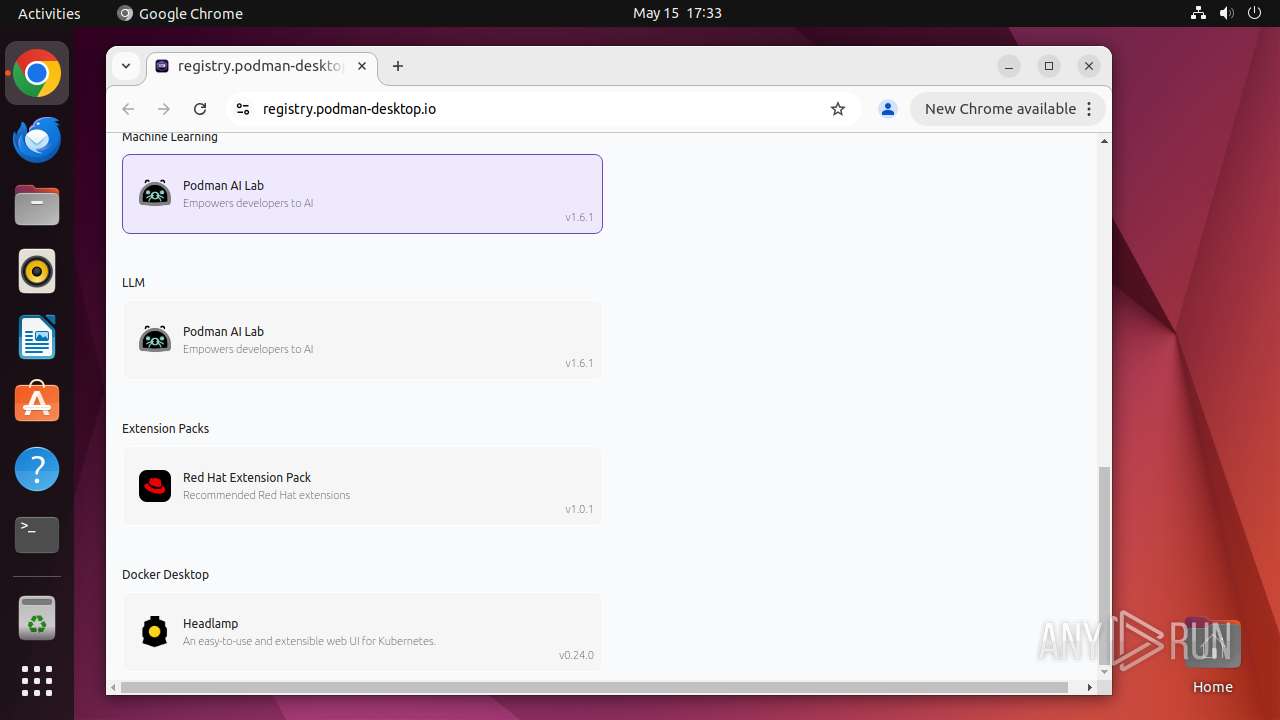This screenshot has width=1280, height=720.
Task: Click the Headlamp logo icon
Action: point(155,632)
